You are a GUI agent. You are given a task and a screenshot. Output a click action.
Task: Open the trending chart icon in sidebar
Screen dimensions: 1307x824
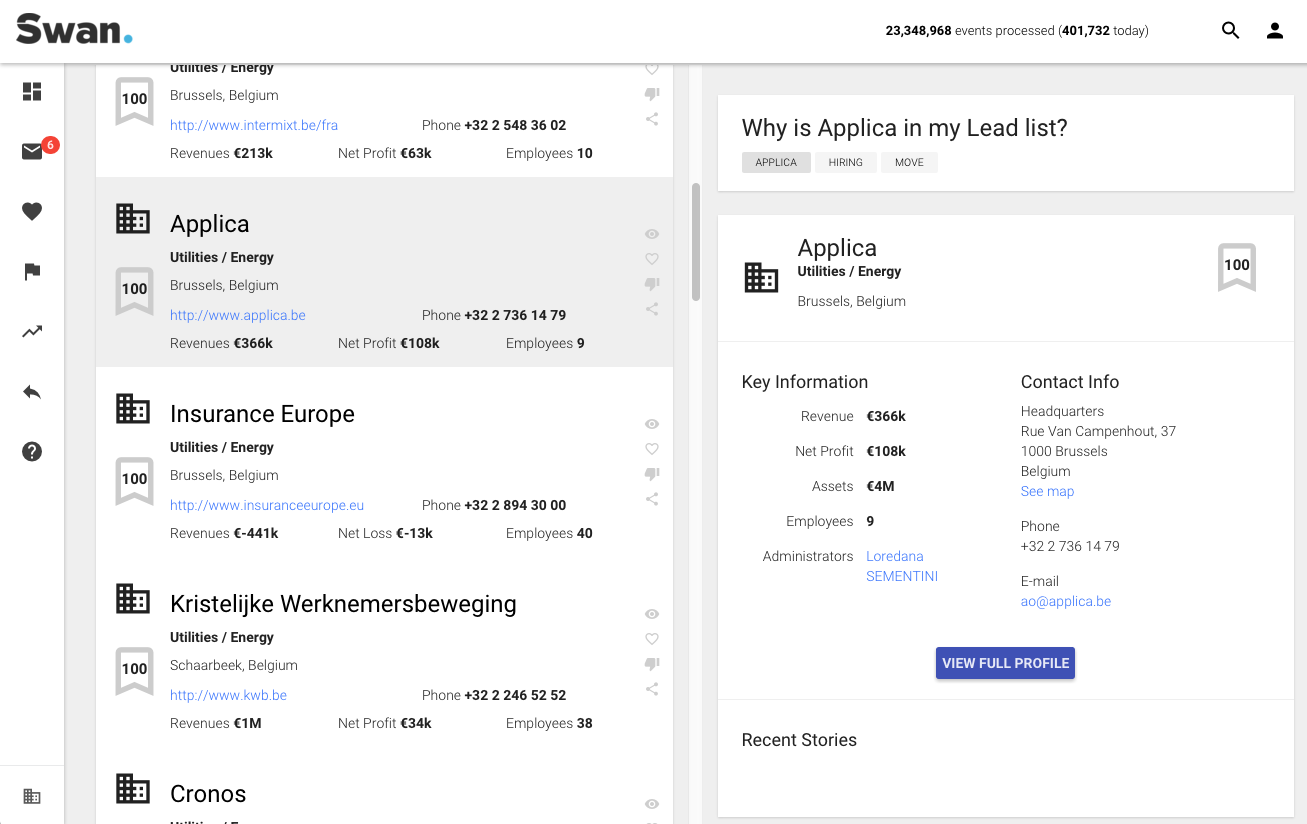click(32, 332)
